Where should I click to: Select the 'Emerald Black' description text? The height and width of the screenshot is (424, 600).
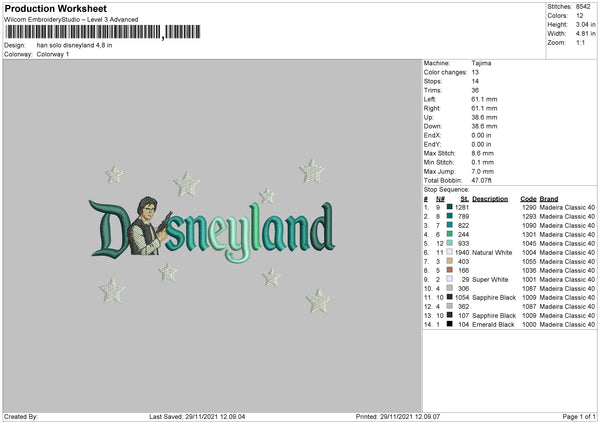tap(493, 324)
